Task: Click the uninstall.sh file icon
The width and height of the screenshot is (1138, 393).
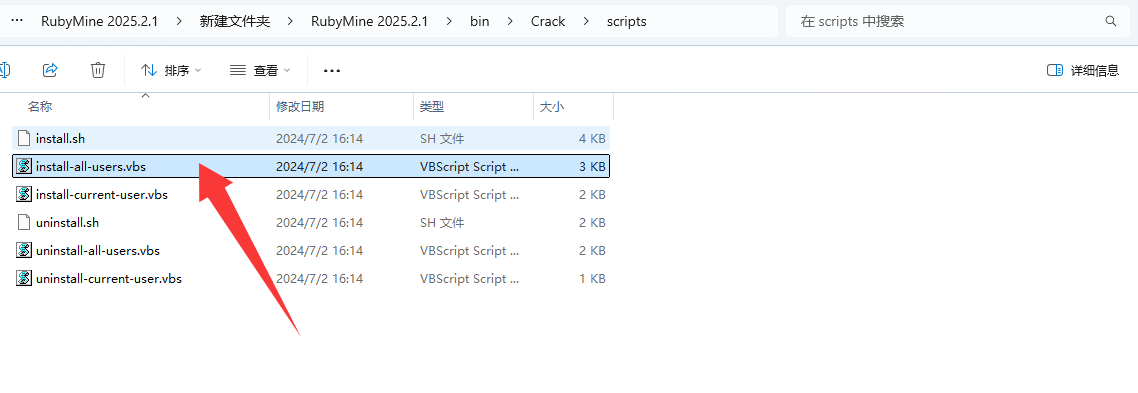Action: tap(24, 222)
